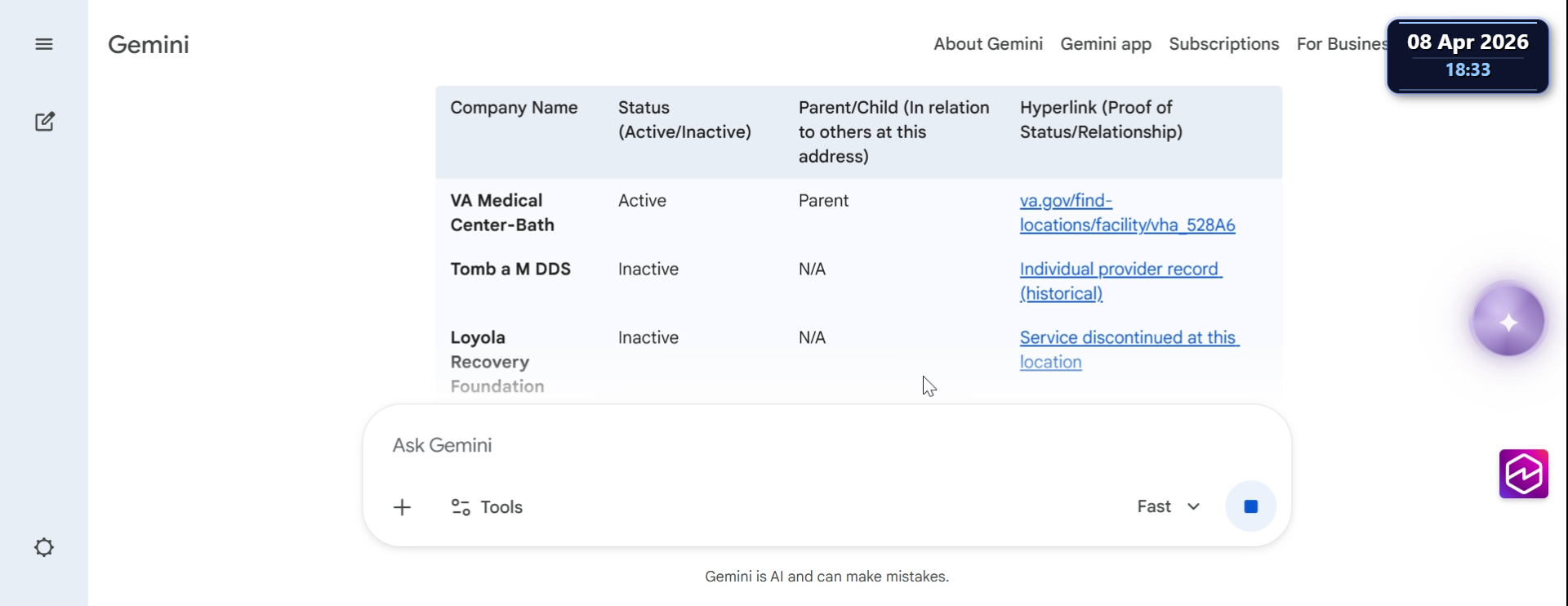Open About Gemini in top navigation
The image size is (1568, 606).
[988, 44]
